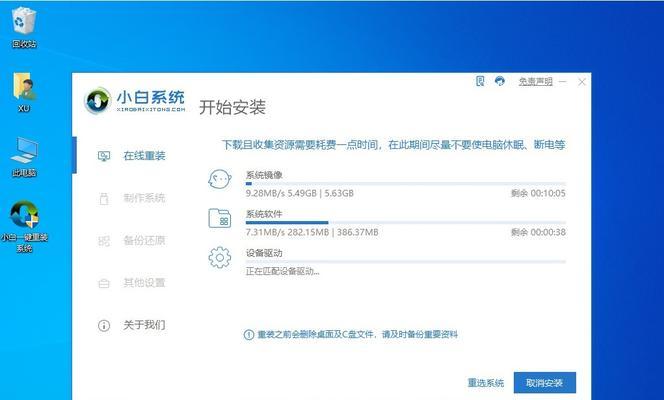Click the 9.28MB/s 5.49GB | 5.63GB text
Viewport: 664px width, 400px height.
point(299,193)
